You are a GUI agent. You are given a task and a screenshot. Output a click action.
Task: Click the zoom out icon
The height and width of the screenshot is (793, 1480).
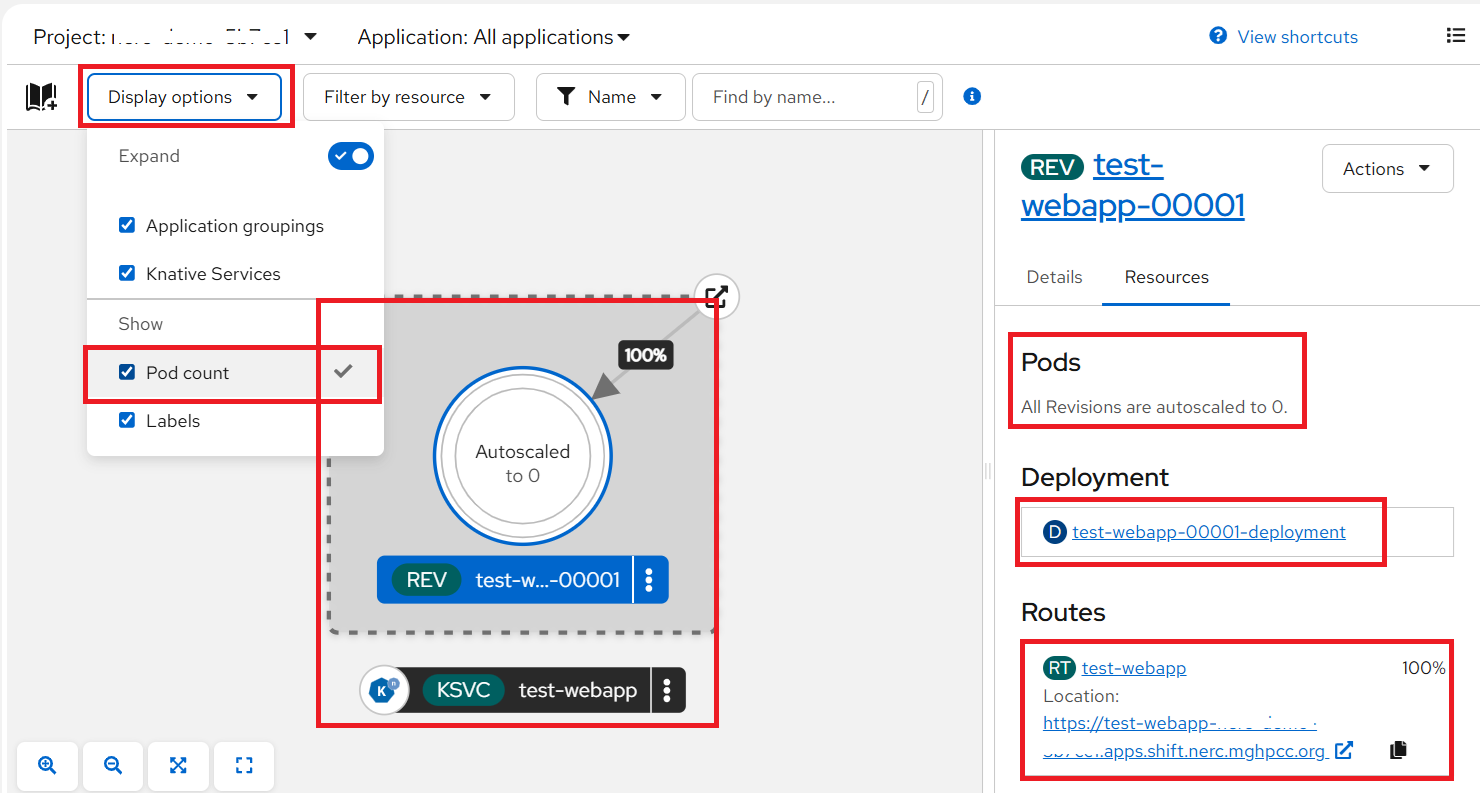[113, 765]
